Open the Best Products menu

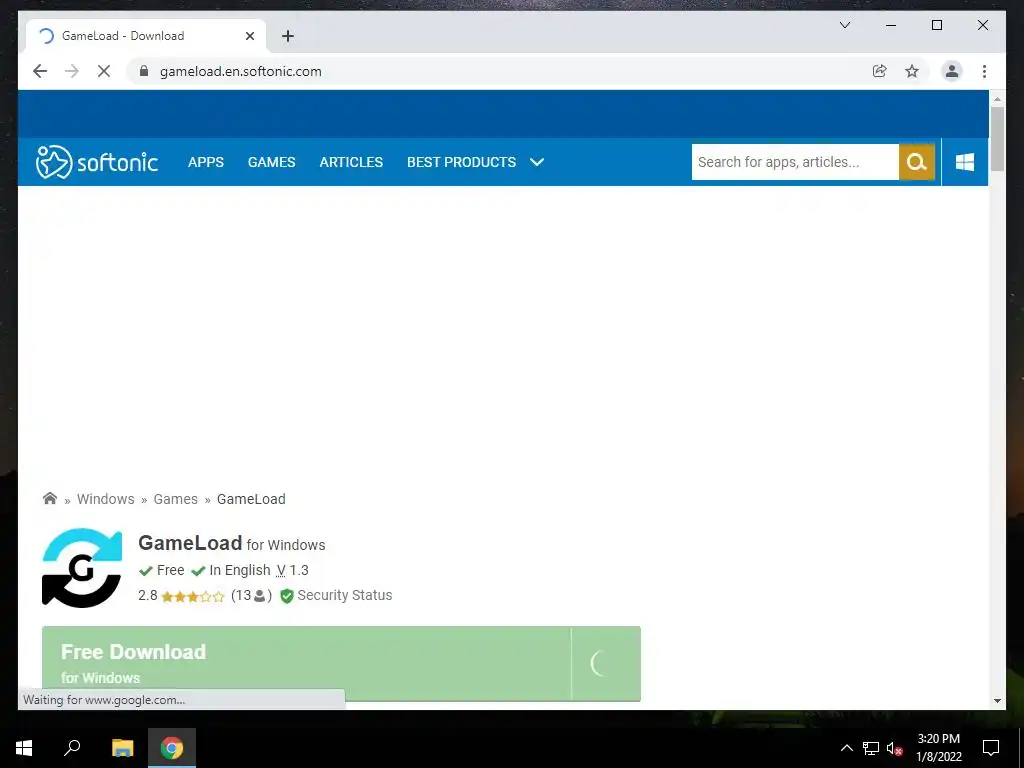pos(462,162)
